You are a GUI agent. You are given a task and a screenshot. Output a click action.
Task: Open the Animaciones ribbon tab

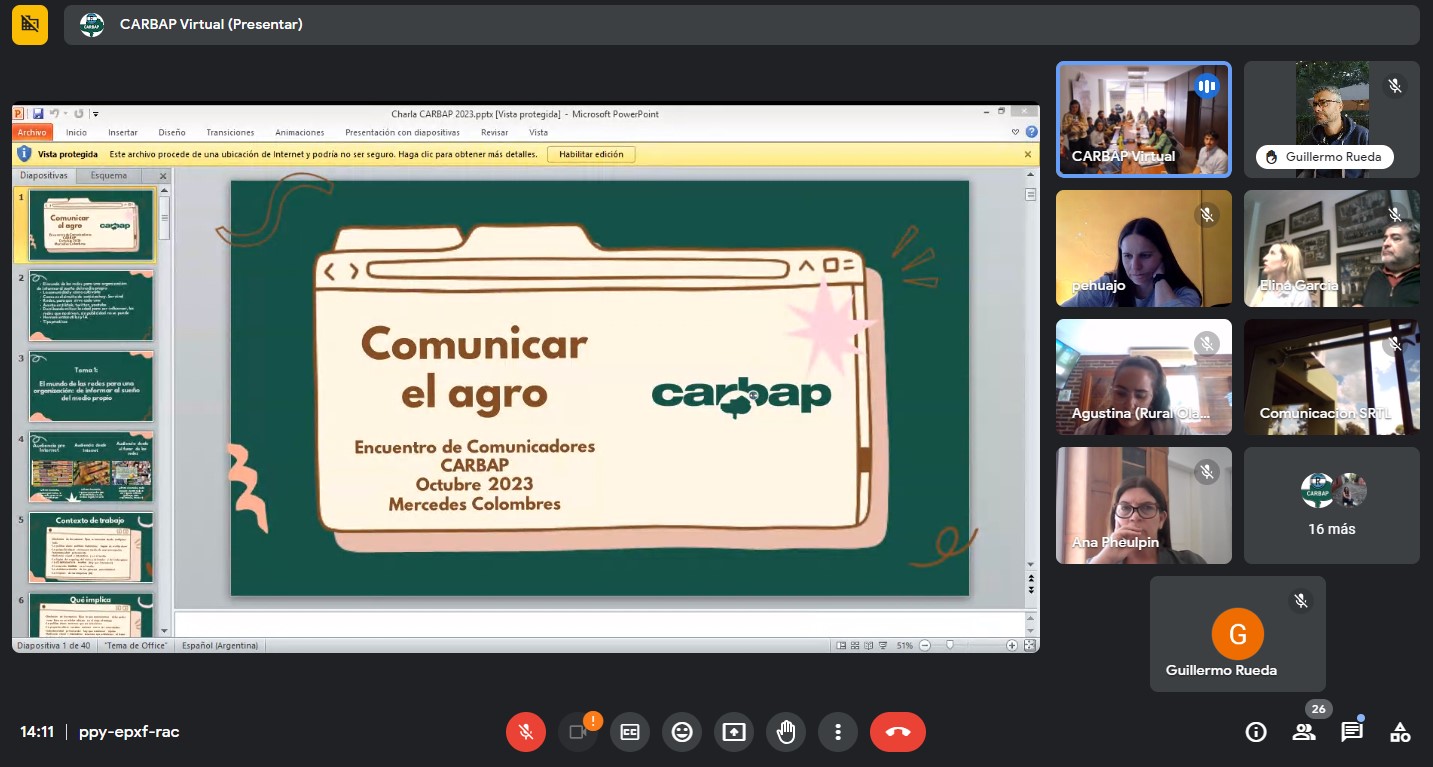point(300,132)
